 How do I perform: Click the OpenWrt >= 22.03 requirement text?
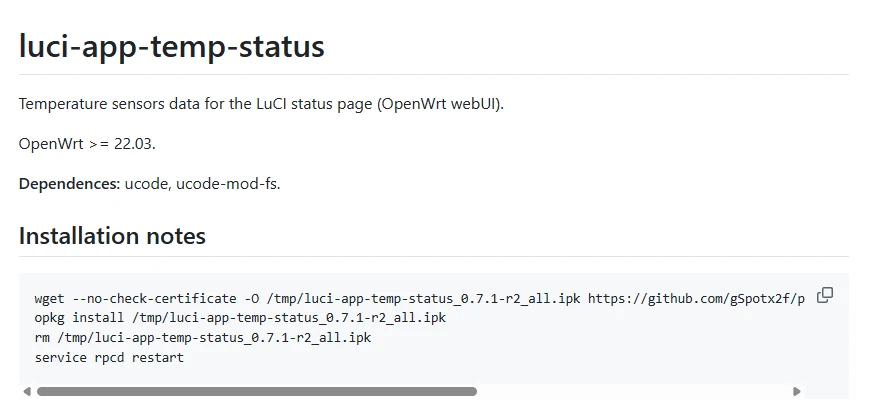pos(87,144)
